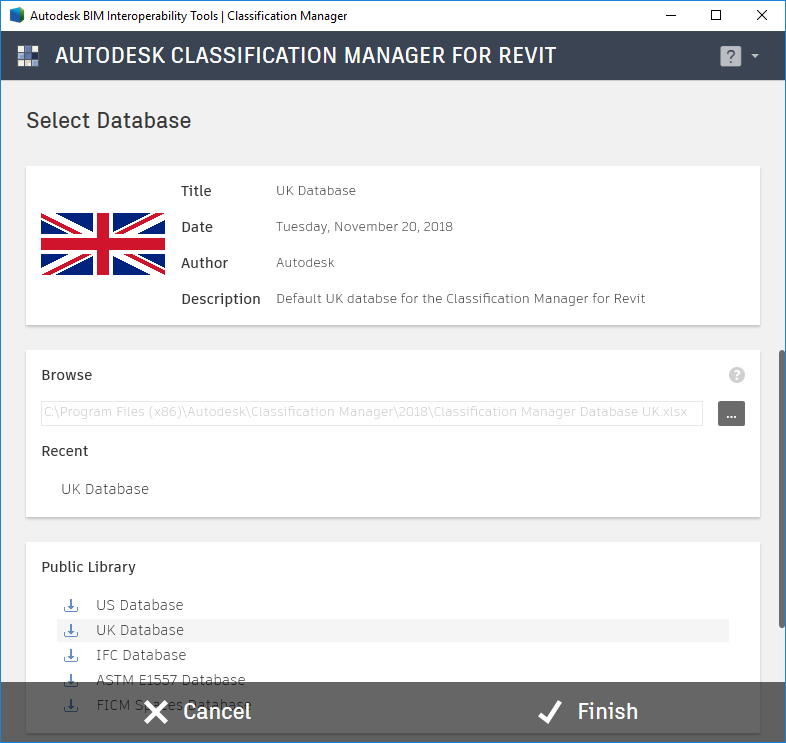Screen dimensions: 786x743
Task: Click the Cancel button
Action: pyautogui.click(x=198, y=712)
